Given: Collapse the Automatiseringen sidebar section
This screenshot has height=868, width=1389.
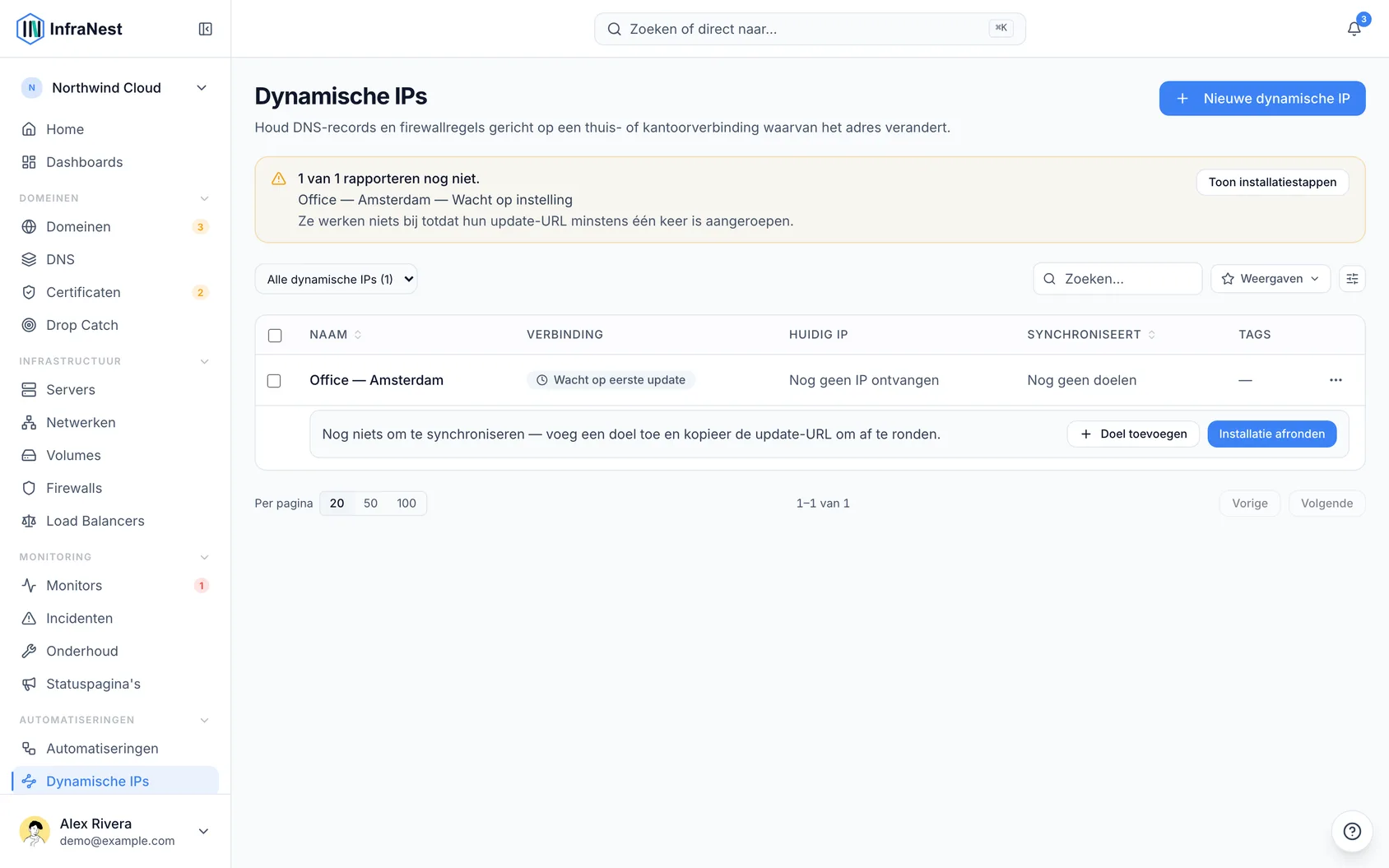Looking at the screenshot, I should 205,720.
